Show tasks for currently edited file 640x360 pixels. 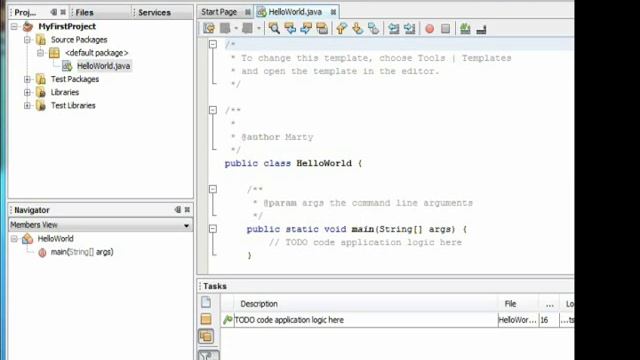(x=206, y=302)
